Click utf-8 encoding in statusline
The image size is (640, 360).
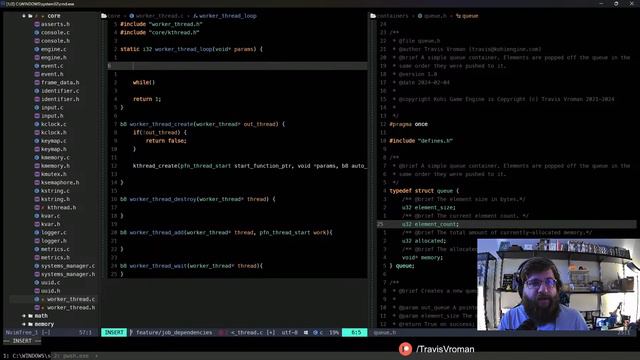289,333
